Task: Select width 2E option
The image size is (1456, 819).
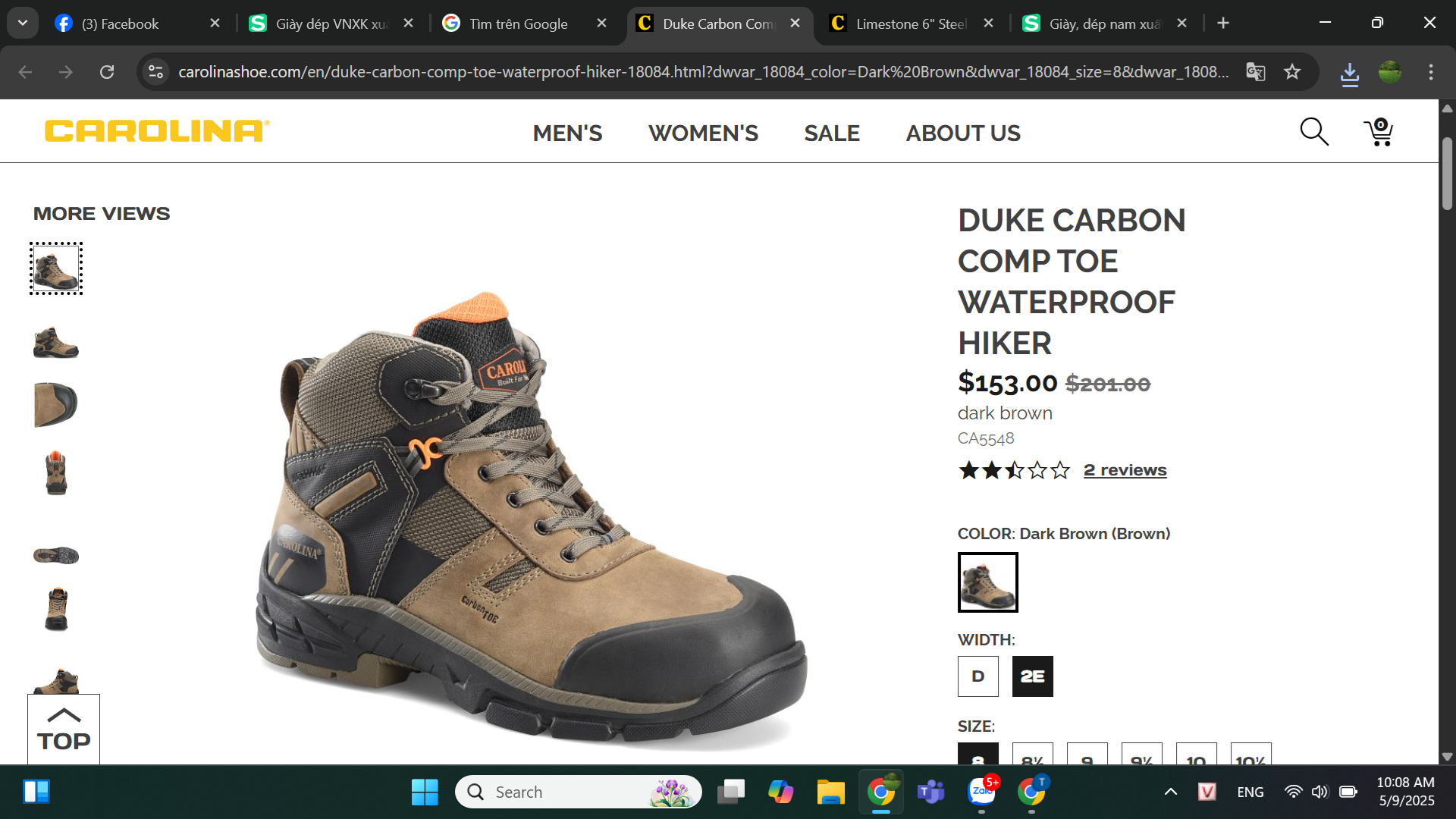Action: pyautogui.click(x=1033, y=676)
